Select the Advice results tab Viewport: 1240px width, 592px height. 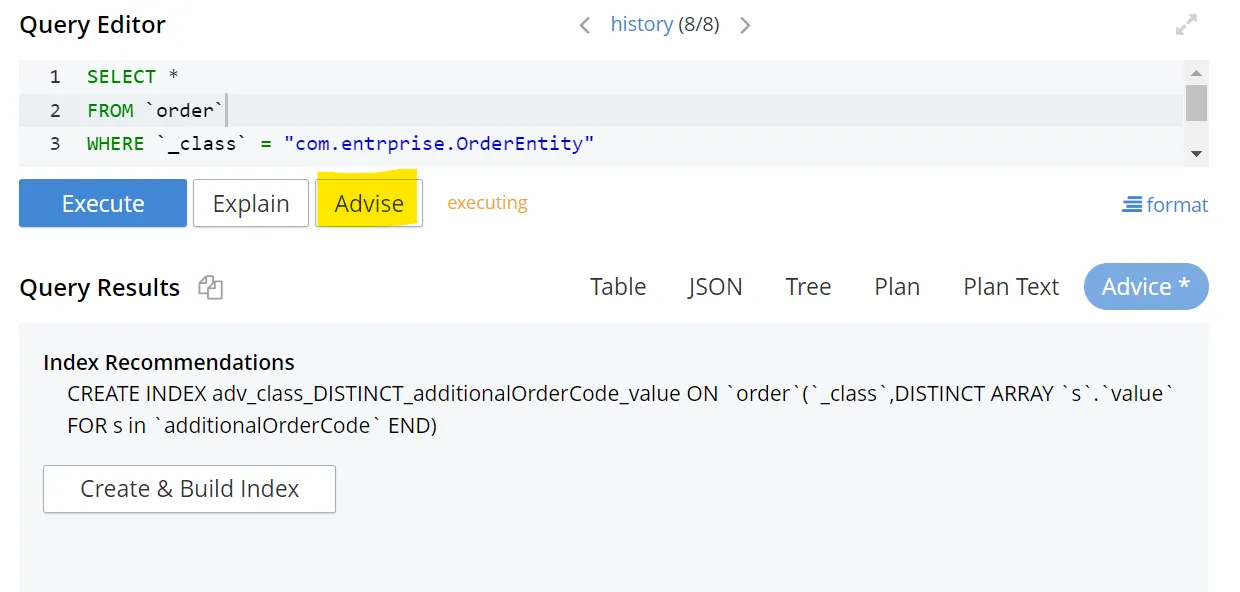1146,287
